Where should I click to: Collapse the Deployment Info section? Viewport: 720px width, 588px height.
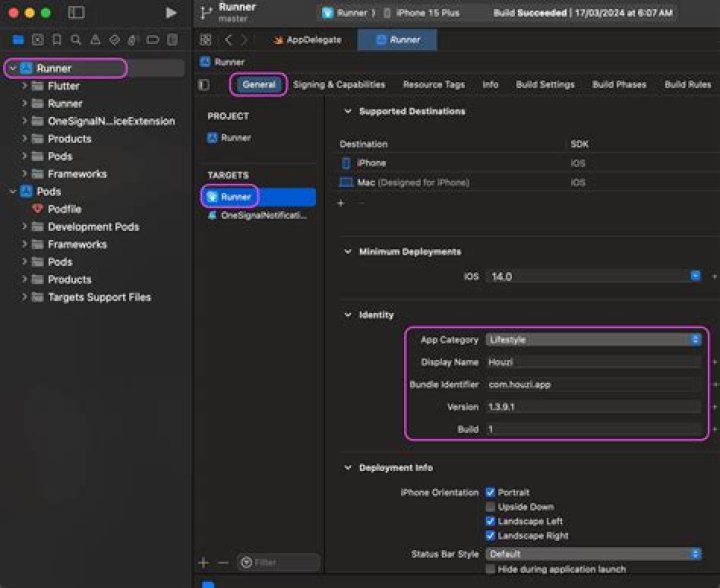(x=348, y=468)
